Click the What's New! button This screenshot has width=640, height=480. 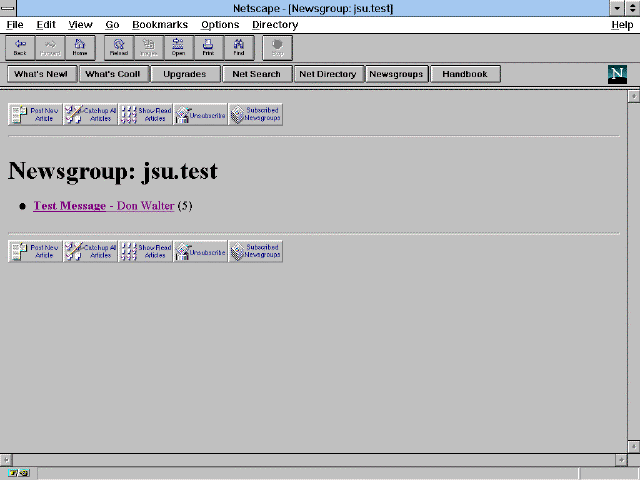(x=42, y=74)
